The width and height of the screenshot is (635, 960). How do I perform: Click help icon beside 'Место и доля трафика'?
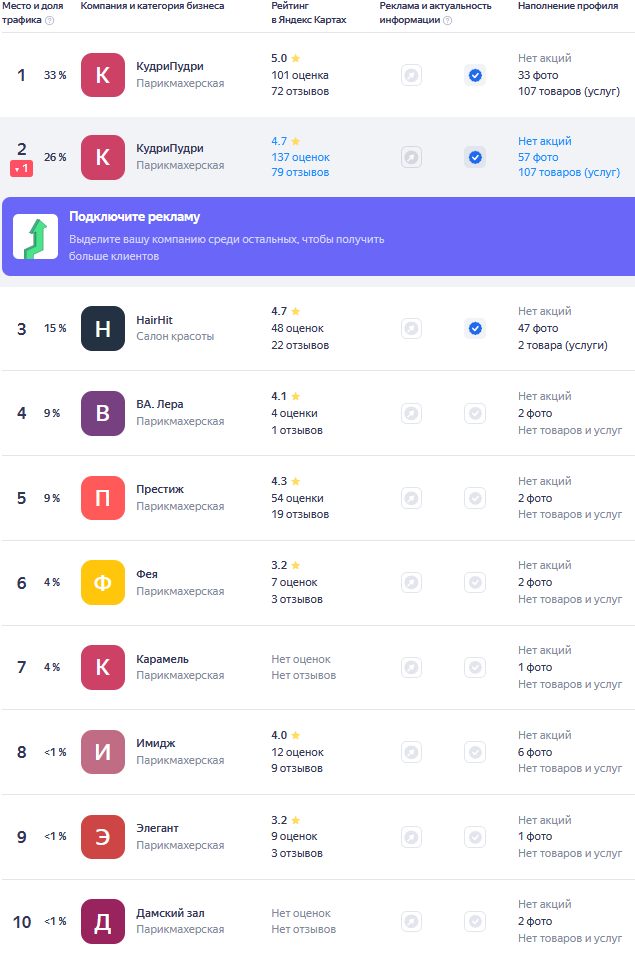(50, 20)
